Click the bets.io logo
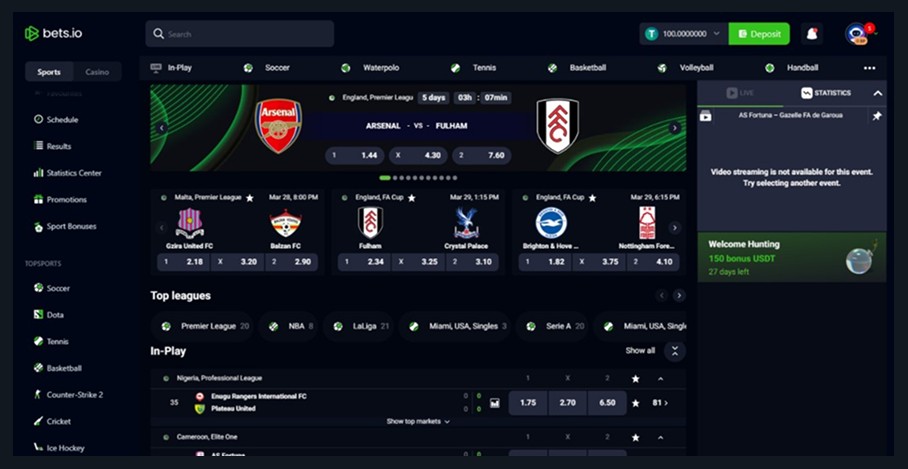 pos(54,34)
